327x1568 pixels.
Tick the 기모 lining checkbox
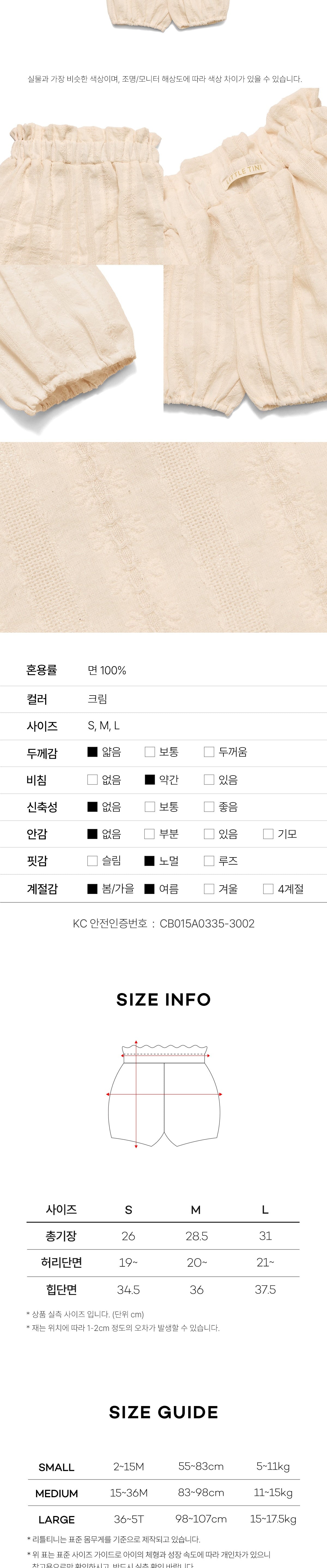(x=268, y=834)
